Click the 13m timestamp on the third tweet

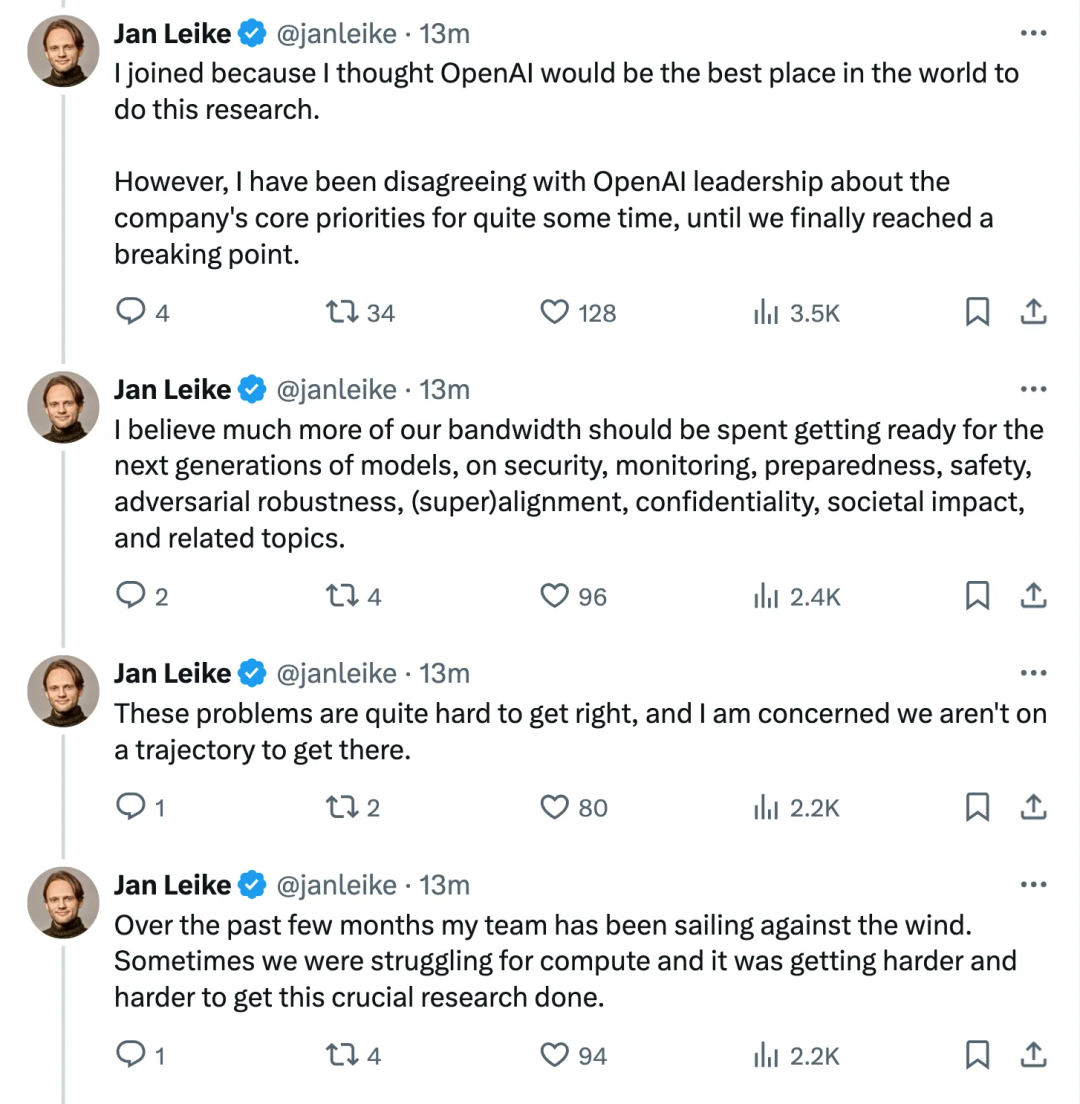[x=444, y=673]
